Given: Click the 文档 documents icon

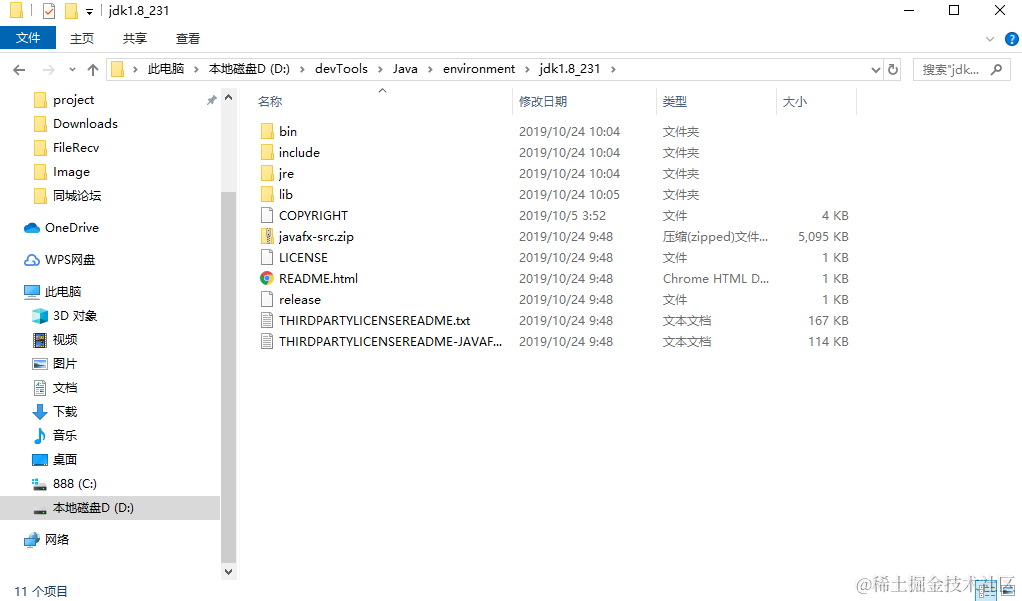Looking at the screenshot, I should click(40, 388).
